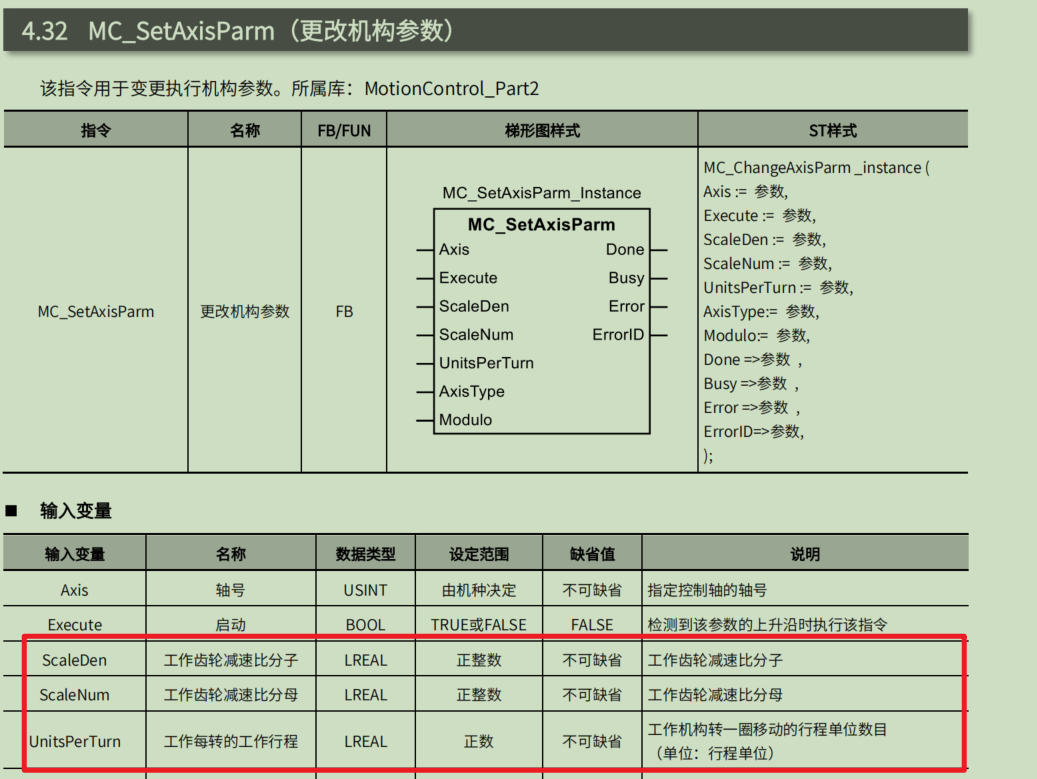Click the Done output pin in ladder diagram
Screen dimensions: 1037x779
click(625, 250)
